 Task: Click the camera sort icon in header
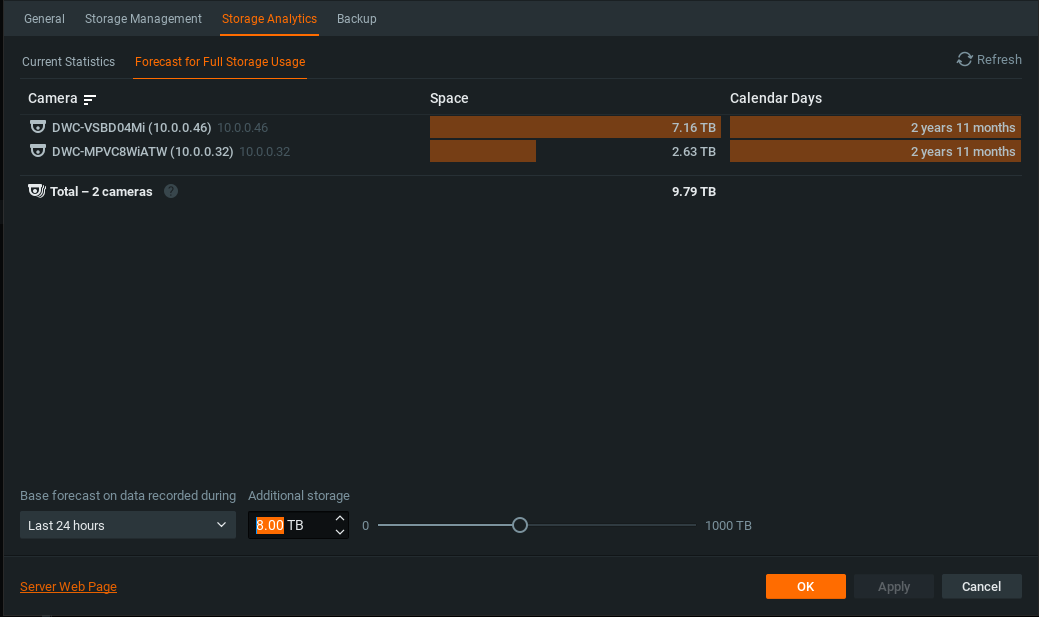(x=90, y=99)
